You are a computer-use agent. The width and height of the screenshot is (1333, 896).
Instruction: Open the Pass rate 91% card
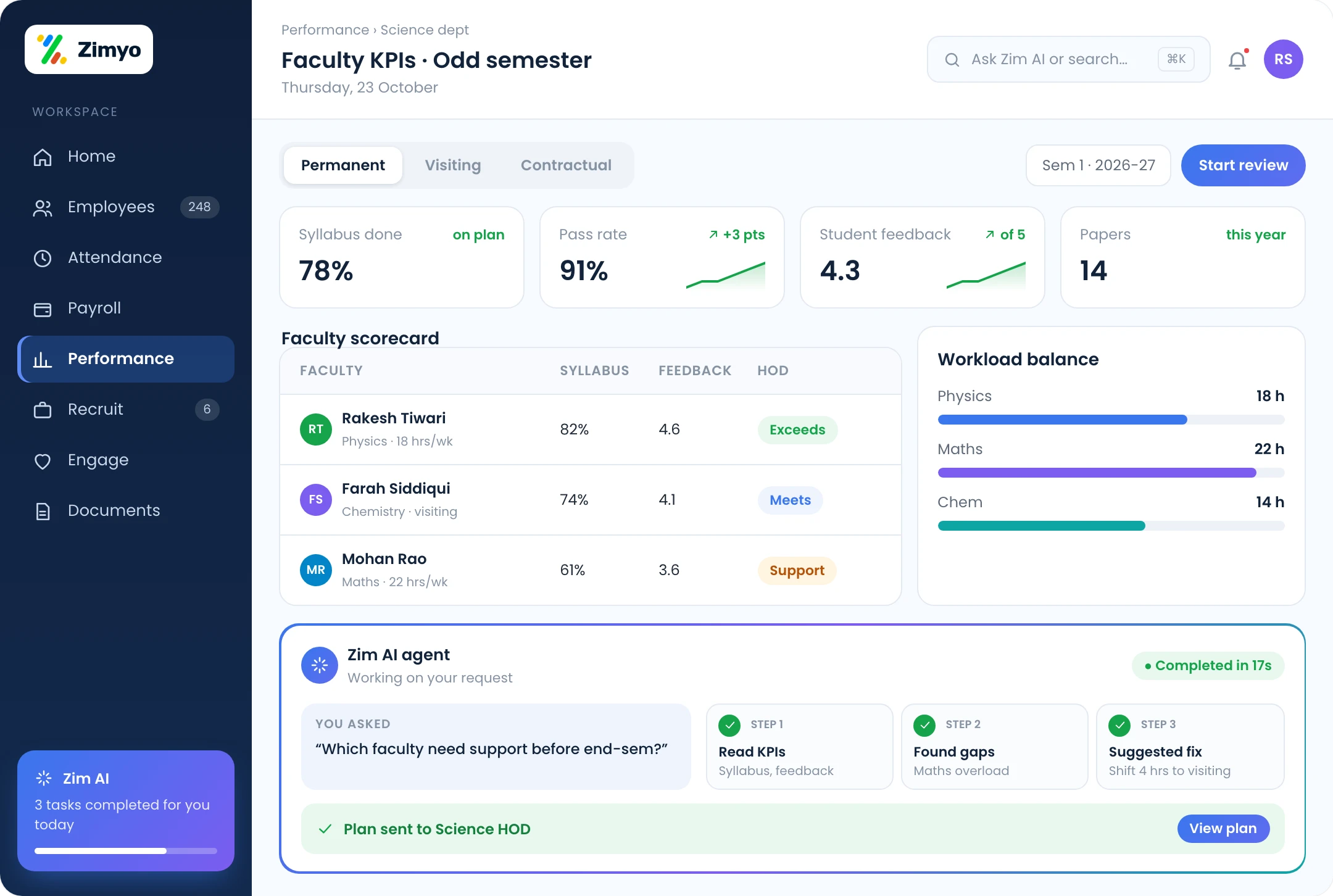tap(662, 257)
